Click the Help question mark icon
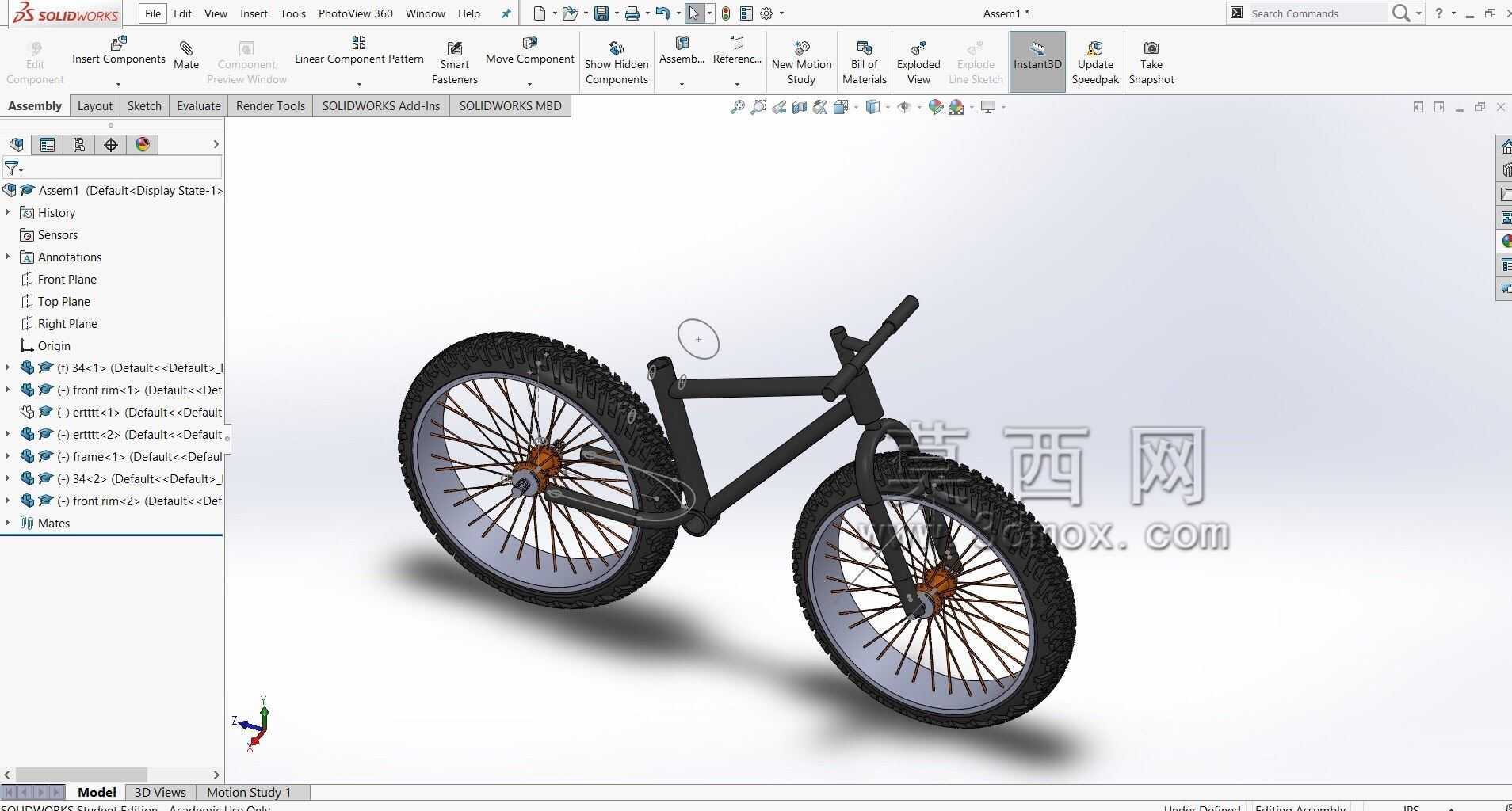1512x811 pixels. [1438, 13]
